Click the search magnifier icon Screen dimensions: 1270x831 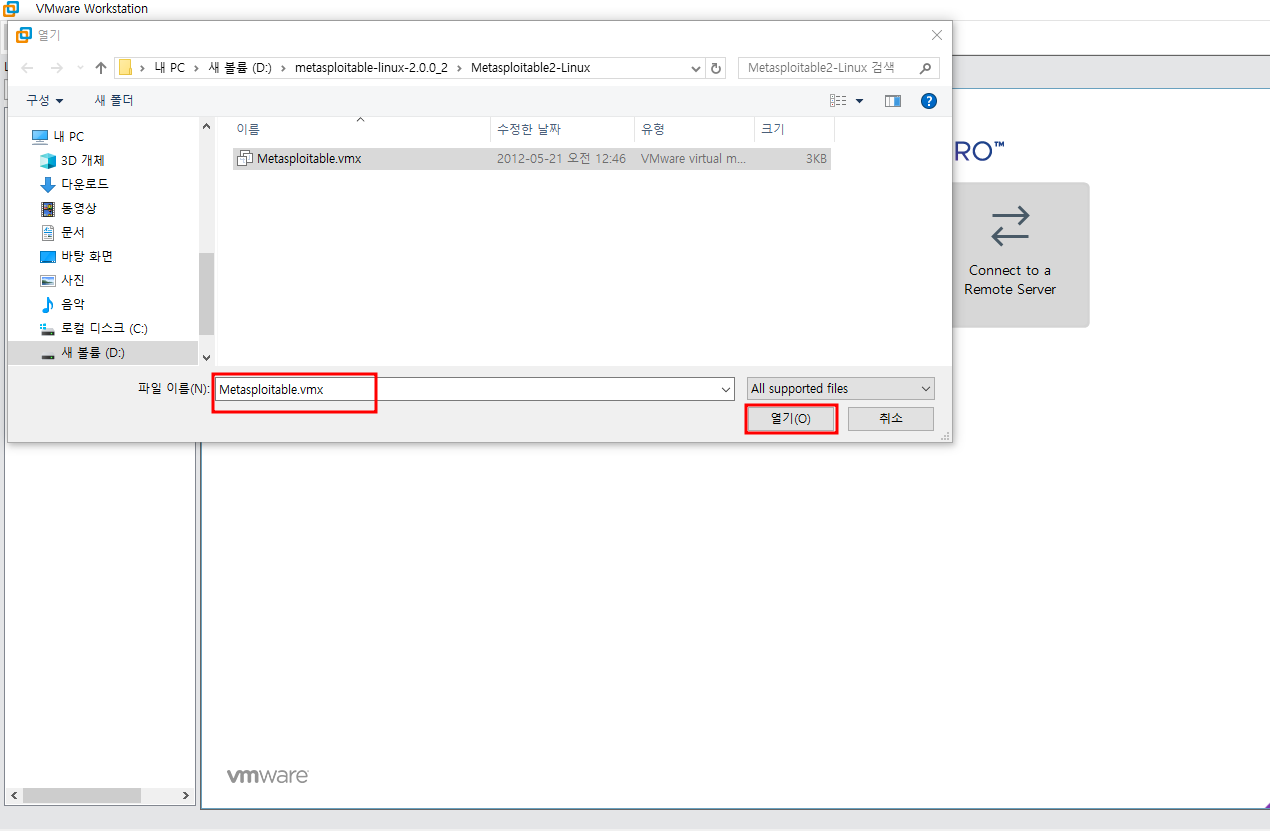click(x=925, y=68)
